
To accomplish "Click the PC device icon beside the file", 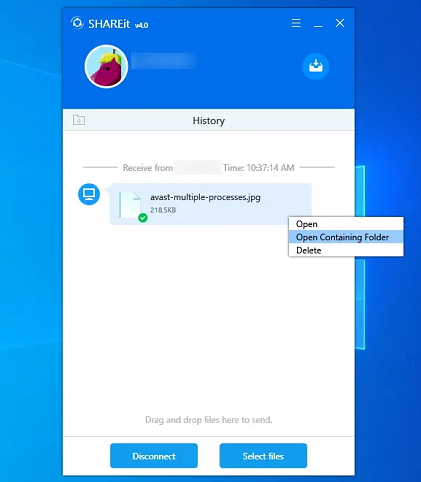I will click(89, 194).
